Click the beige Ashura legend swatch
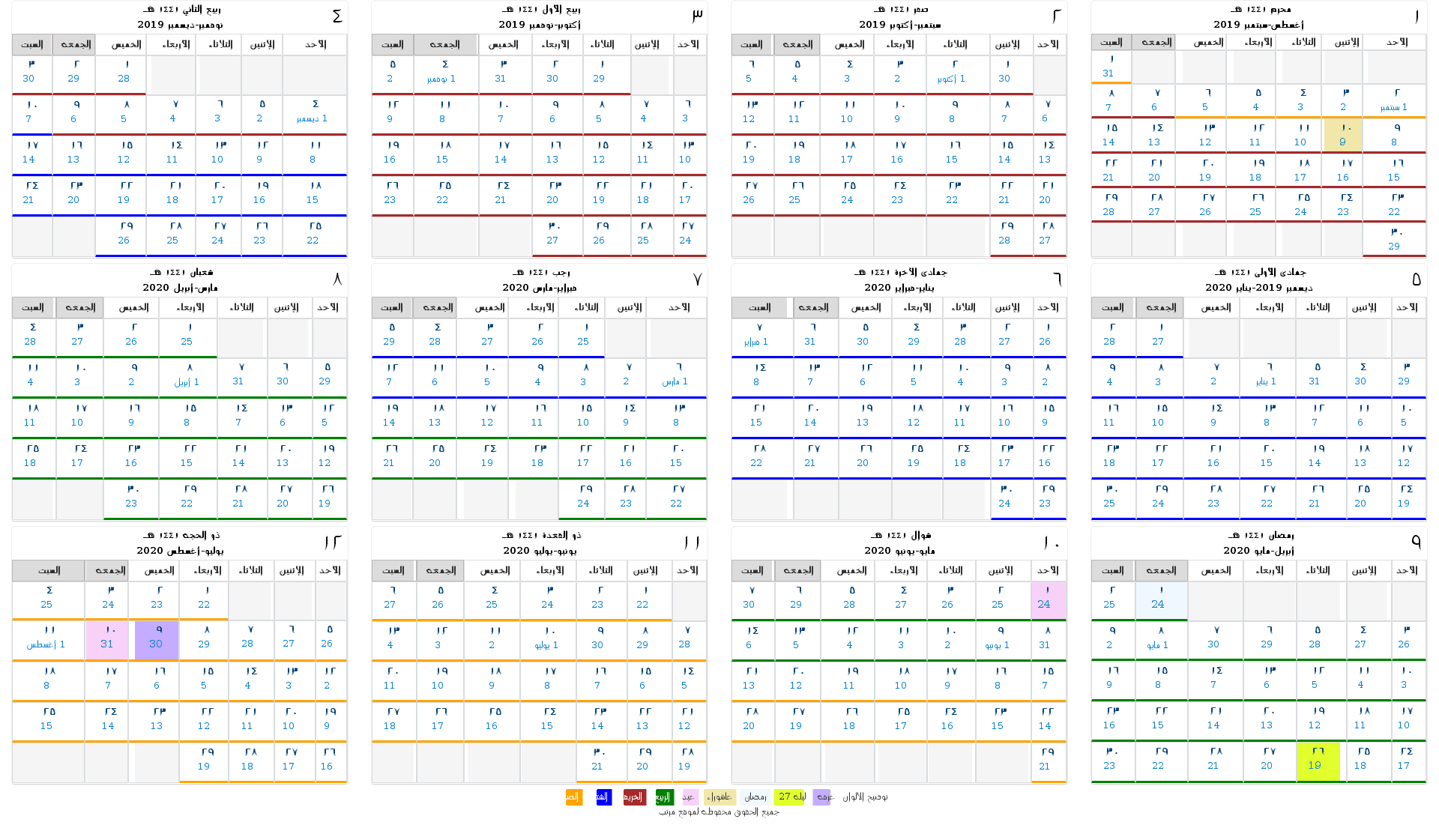 pos(719,797)
